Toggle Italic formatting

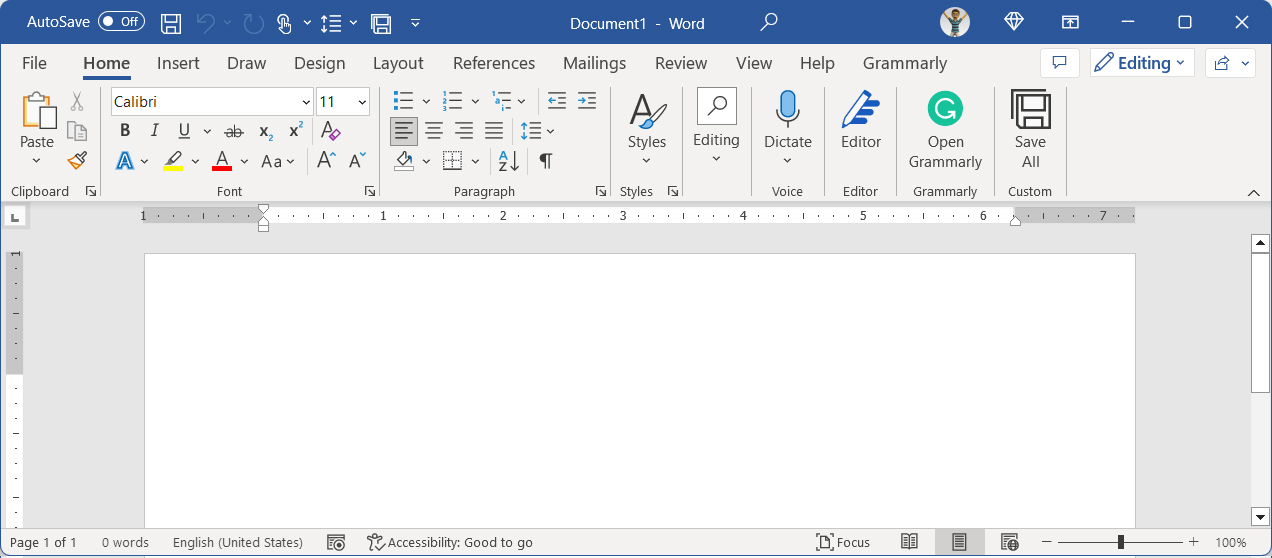(x=154, y=131)
